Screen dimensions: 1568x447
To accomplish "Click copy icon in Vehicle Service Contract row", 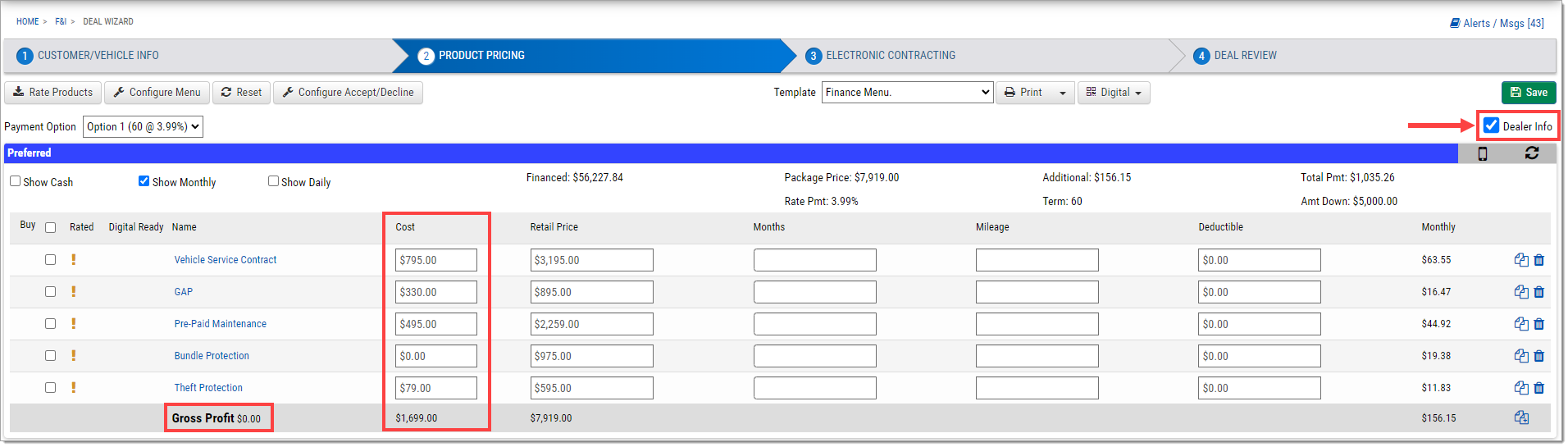I will pos(1521,260).
